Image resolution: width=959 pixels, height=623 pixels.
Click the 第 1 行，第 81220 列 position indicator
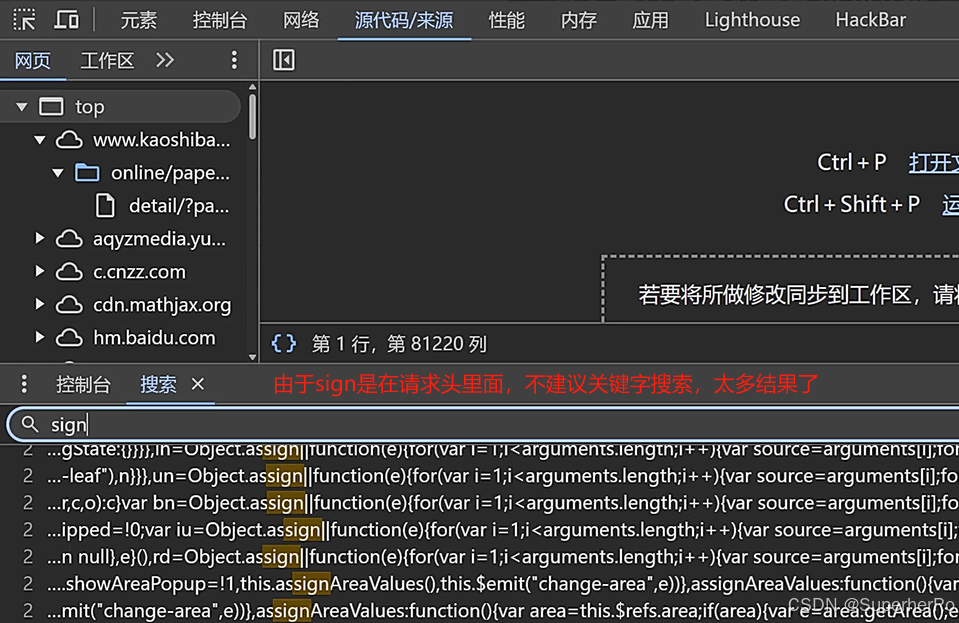pyautogui.click(x=399, y=344)
